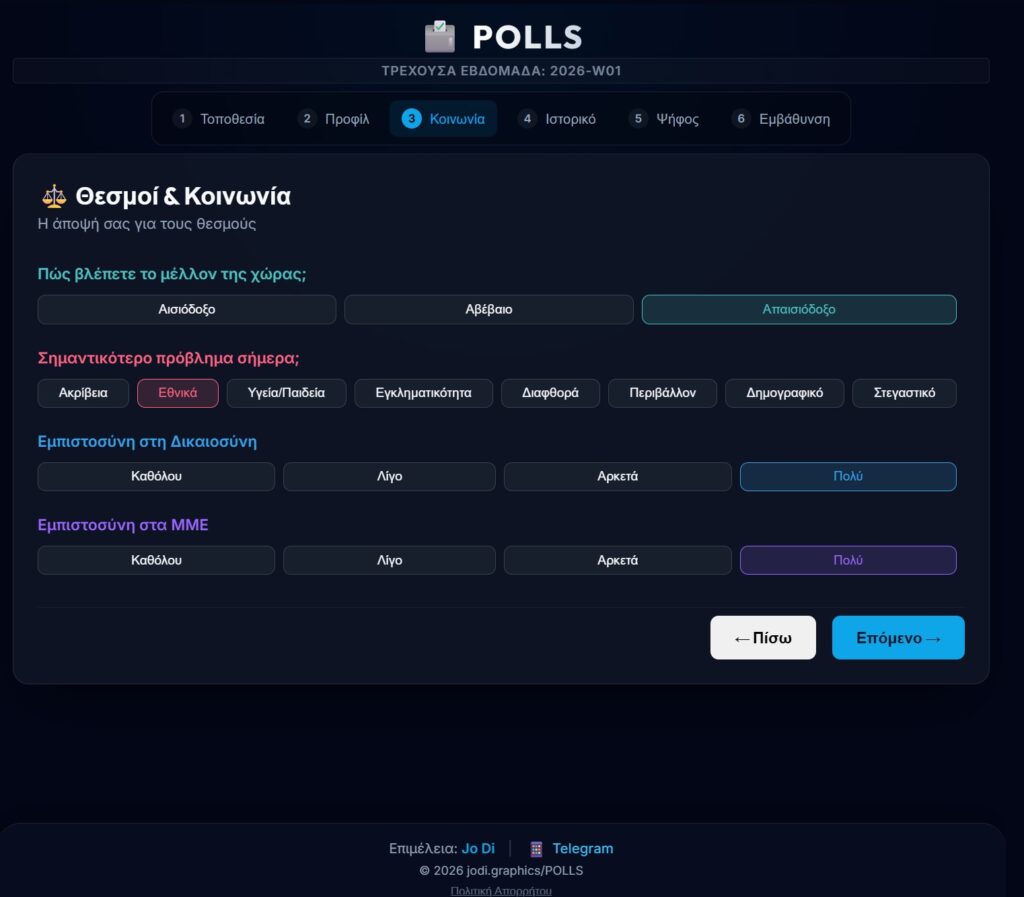Click the scales icon next to Θεσμοί & Κοινωνία
The height and width of the screenshot is (897, 1024).
[52, 196]
